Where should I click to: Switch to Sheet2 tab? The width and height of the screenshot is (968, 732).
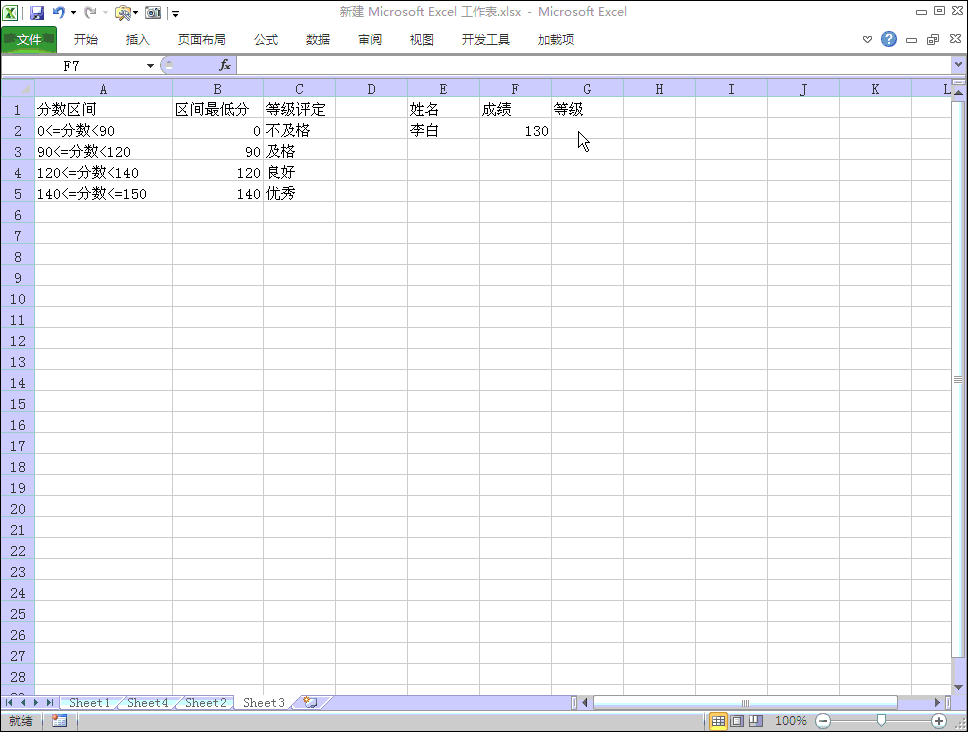pos(206,702)
